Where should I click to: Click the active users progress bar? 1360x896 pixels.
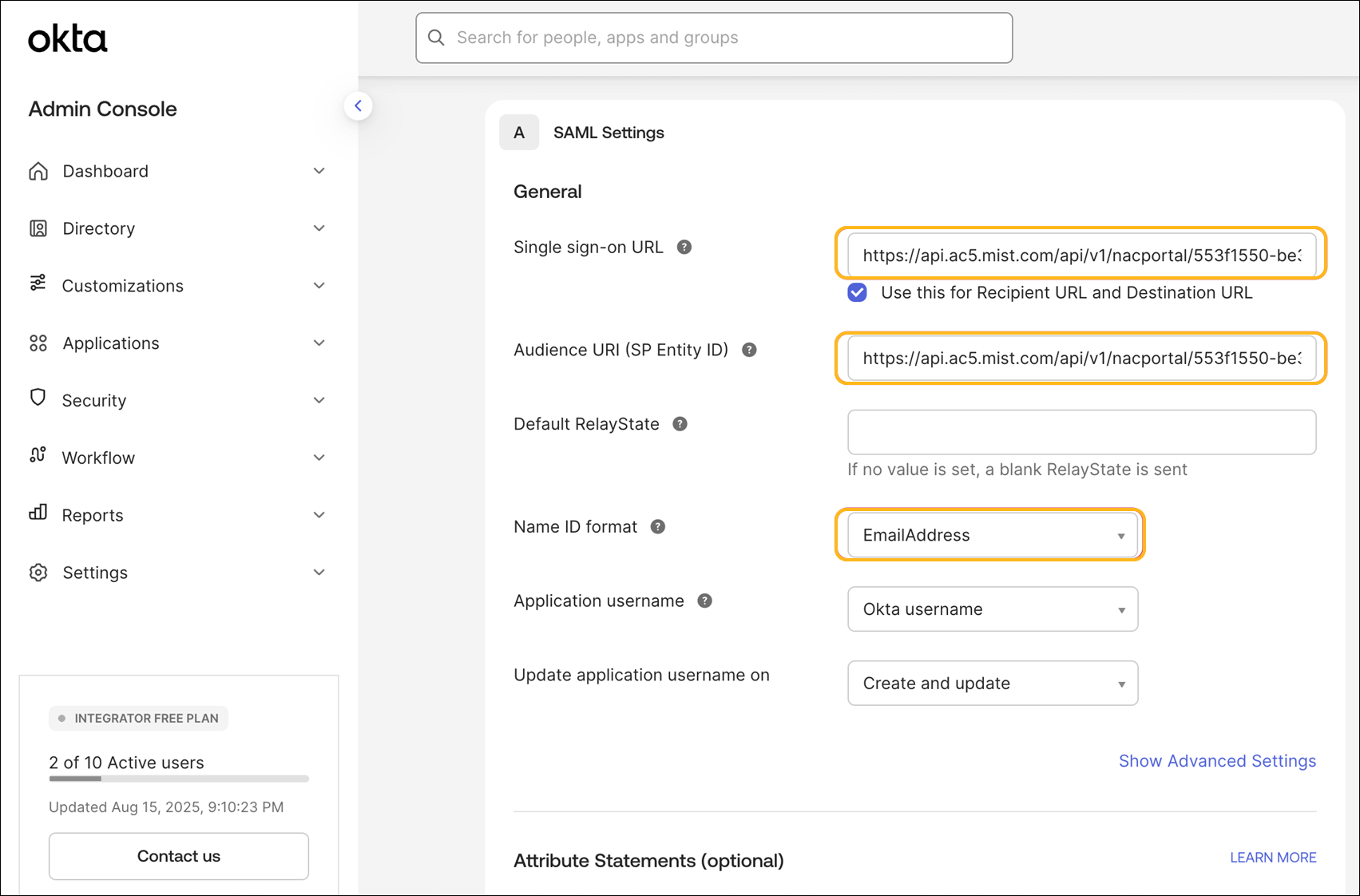[178, 779]
